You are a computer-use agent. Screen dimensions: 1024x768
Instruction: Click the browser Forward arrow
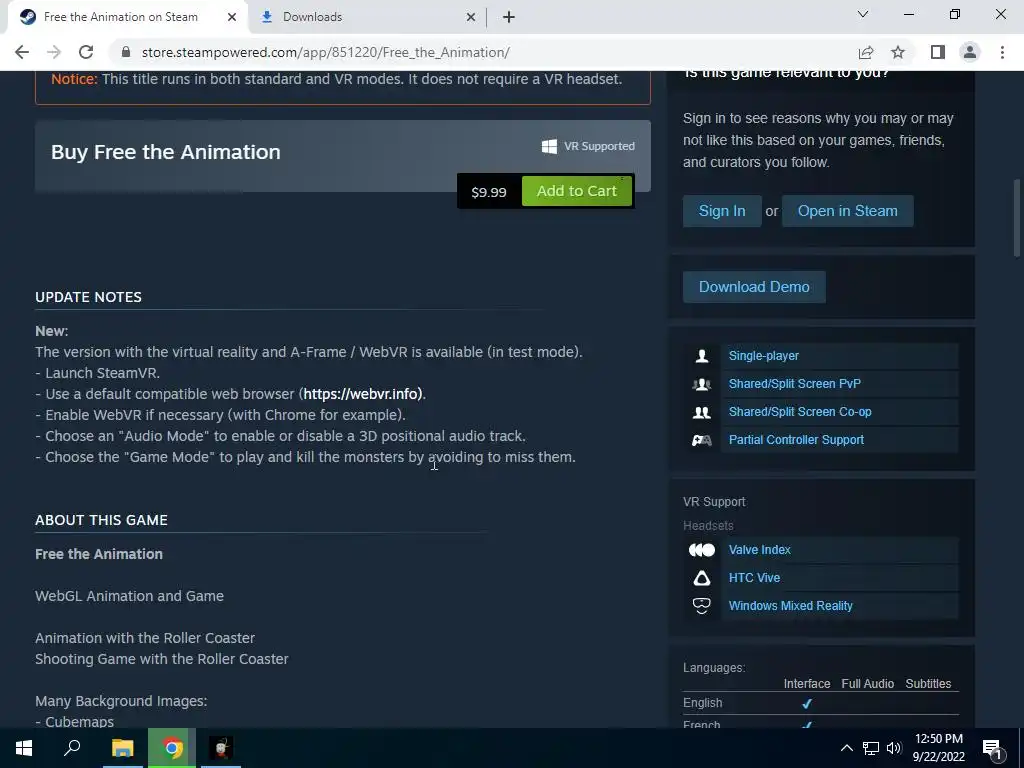[x=54, y=52]
